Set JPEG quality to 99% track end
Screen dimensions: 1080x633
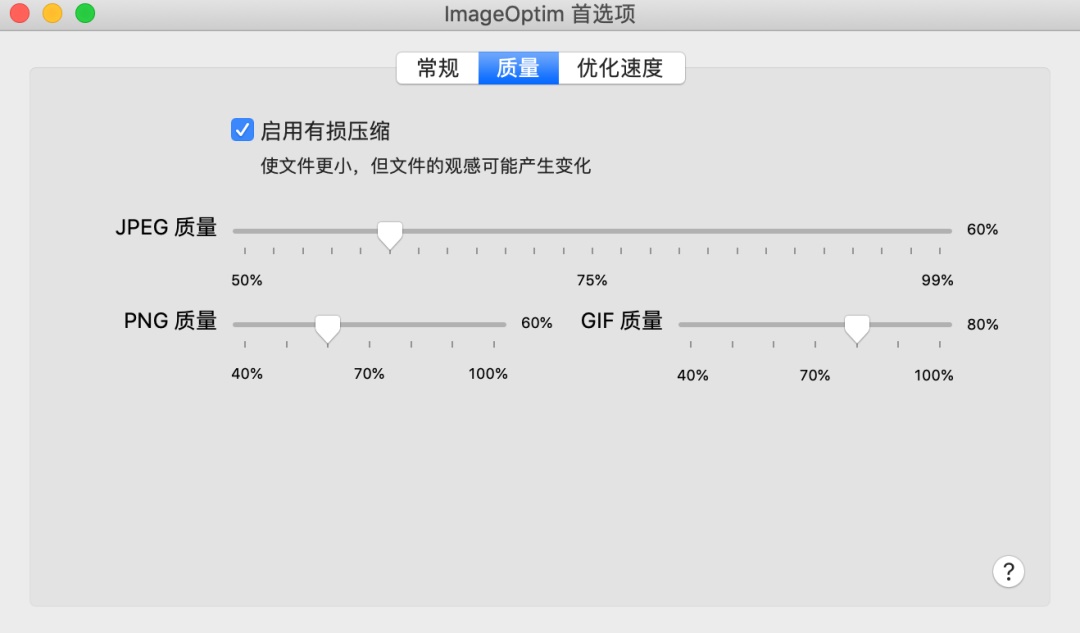(x=940, y=231)
